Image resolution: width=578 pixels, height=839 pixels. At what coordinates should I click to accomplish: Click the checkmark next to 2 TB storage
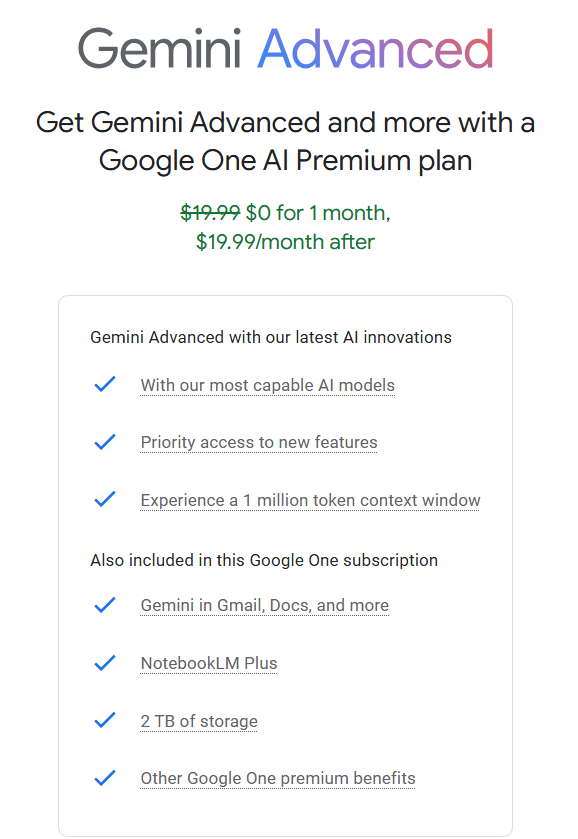(x=104, y=721)
